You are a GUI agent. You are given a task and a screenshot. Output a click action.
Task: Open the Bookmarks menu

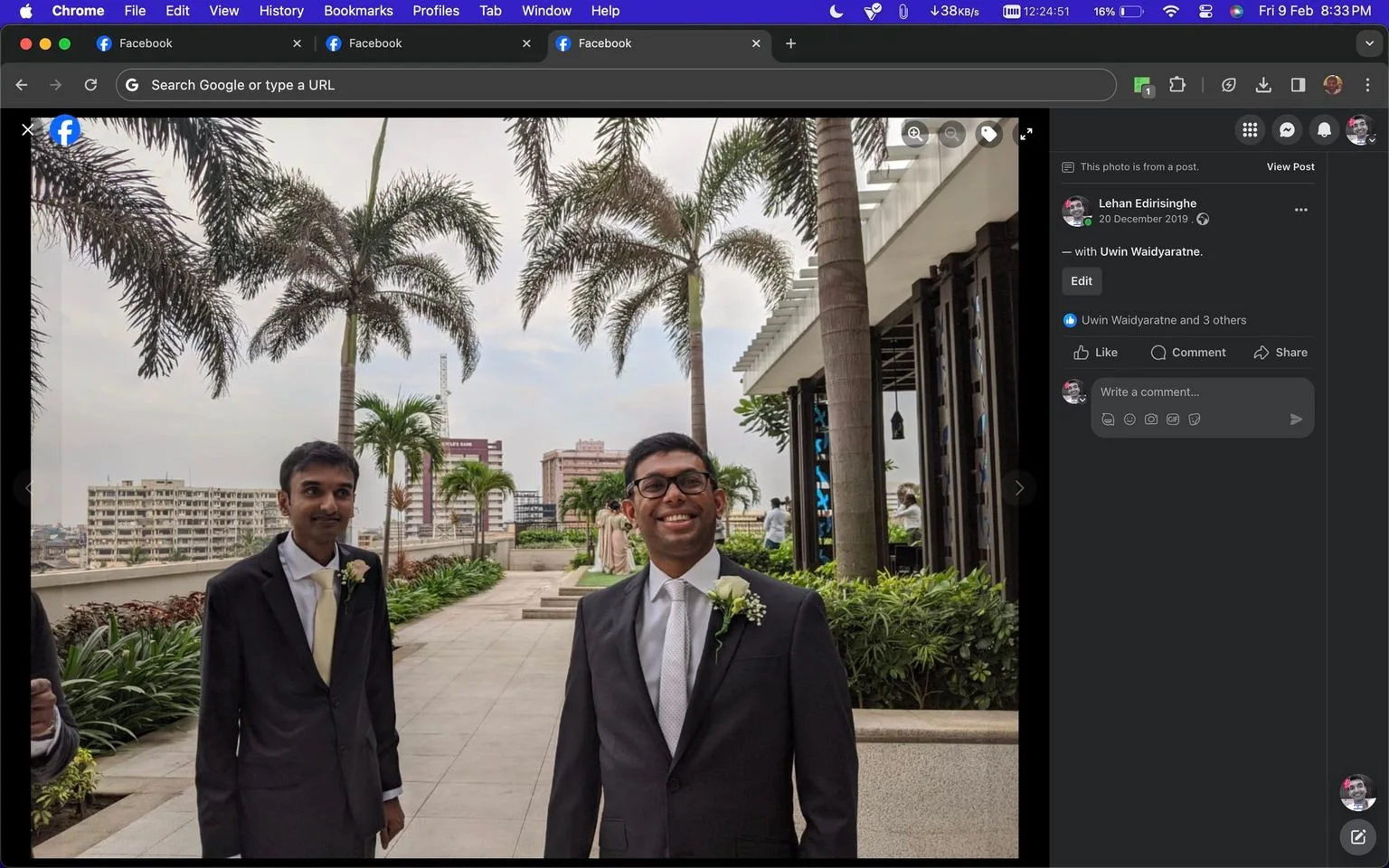click(358, 11)
